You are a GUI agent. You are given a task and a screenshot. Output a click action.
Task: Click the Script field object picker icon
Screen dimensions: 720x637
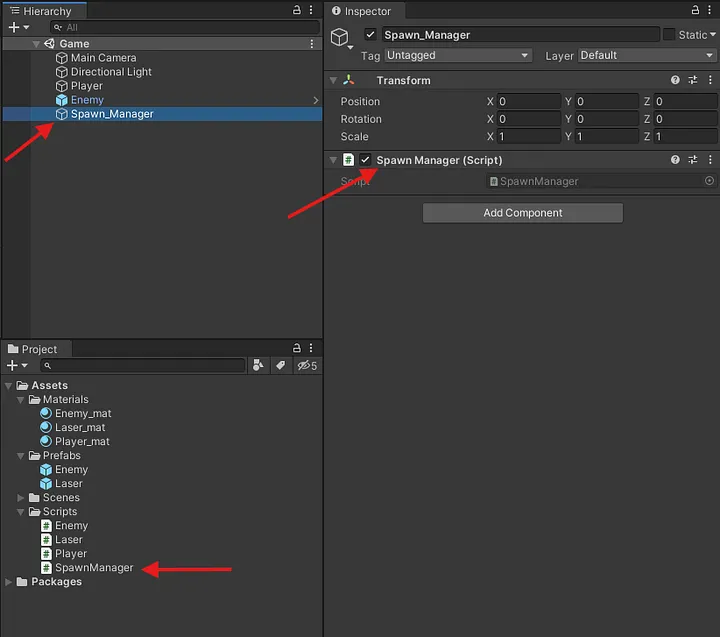click(x=709, y=181)
